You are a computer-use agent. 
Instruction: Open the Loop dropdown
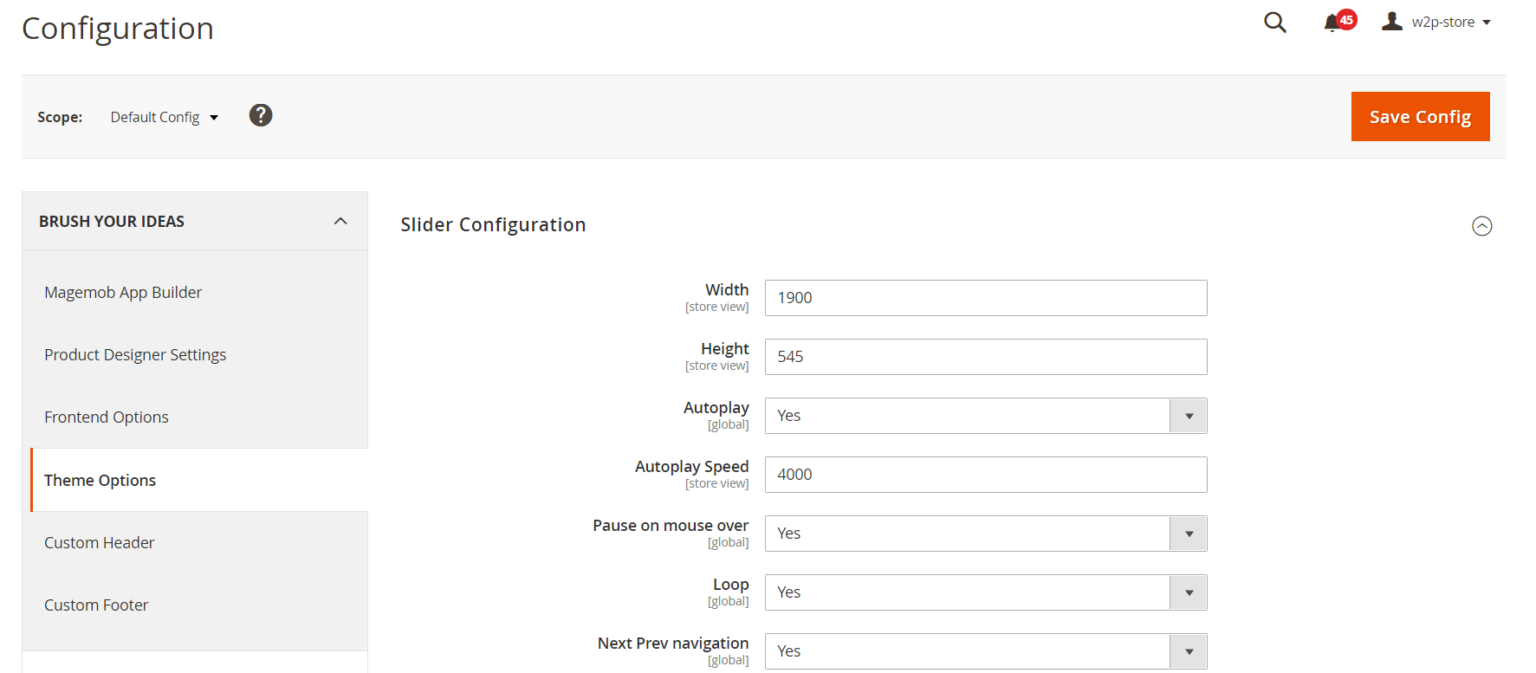click(x=1188, y=592)
